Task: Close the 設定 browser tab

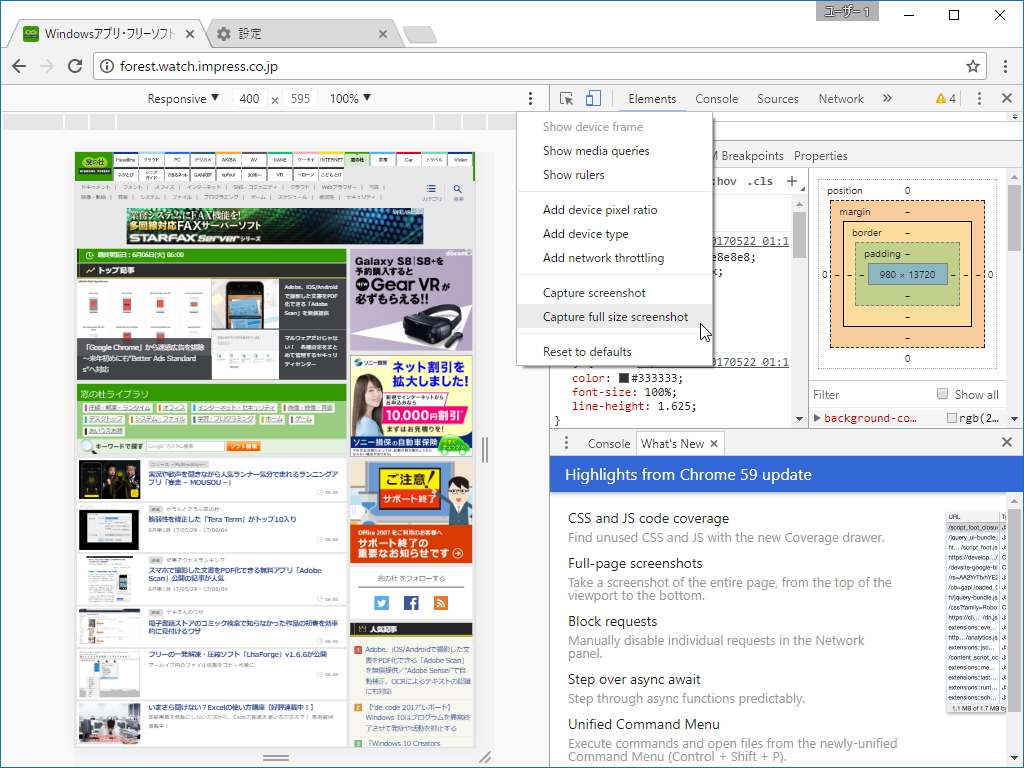Action: point(383,34)
